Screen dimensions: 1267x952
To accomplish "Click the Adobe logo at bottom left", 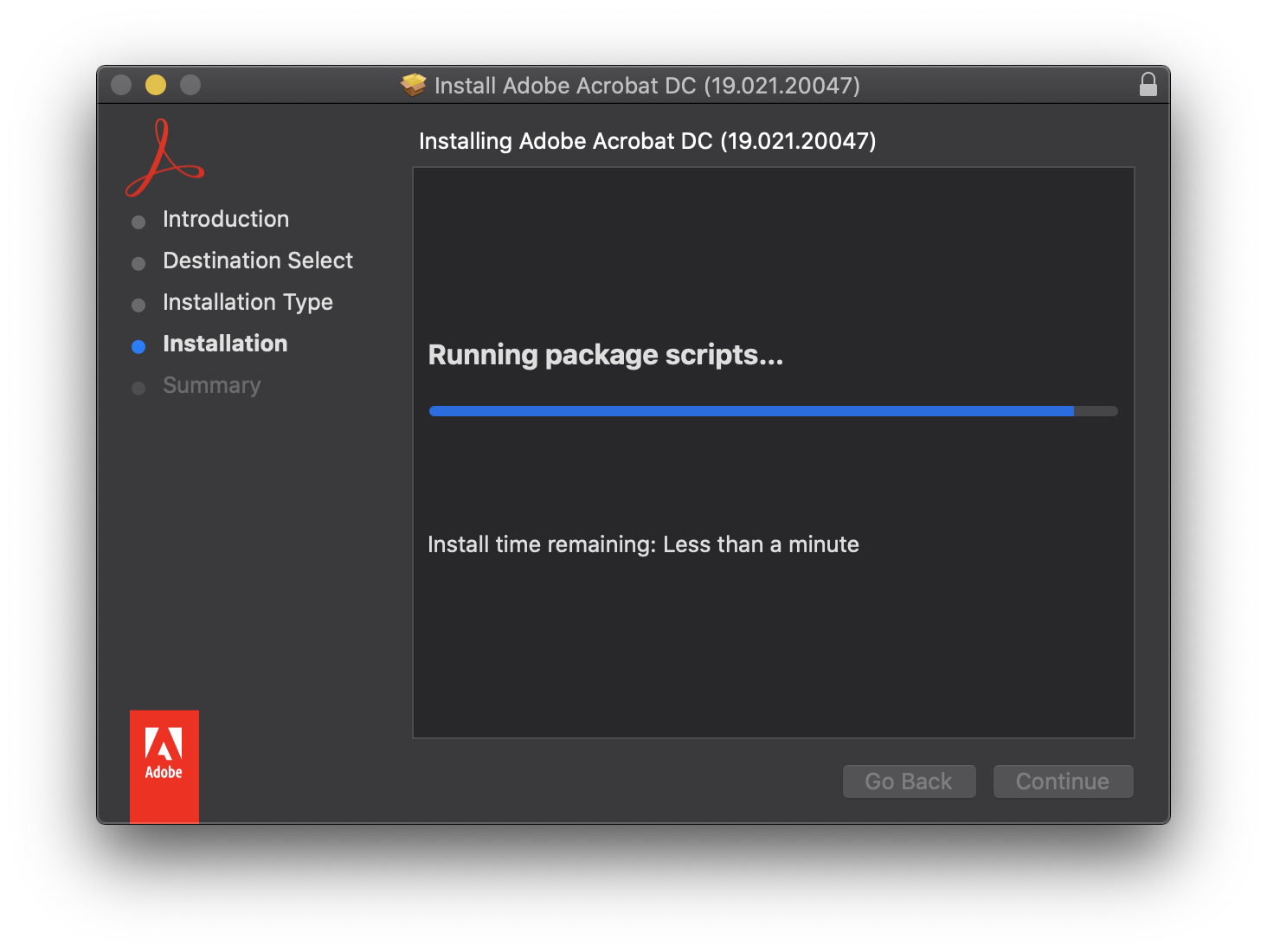I will pos(164,765).
